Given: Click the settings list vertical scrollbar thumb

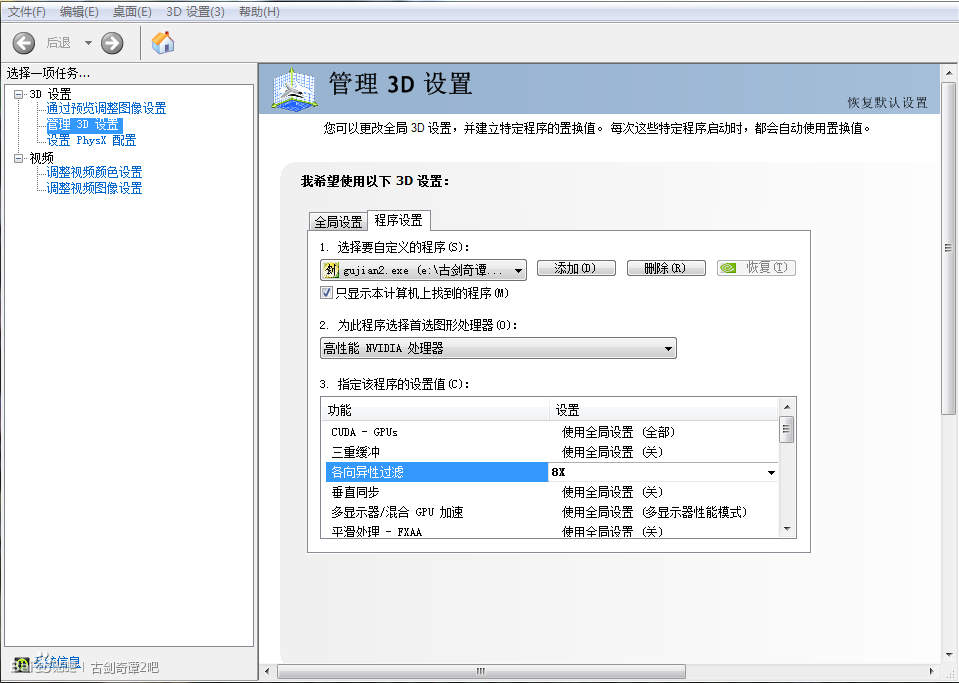Looking at the screenshot, I should [787, 429].
